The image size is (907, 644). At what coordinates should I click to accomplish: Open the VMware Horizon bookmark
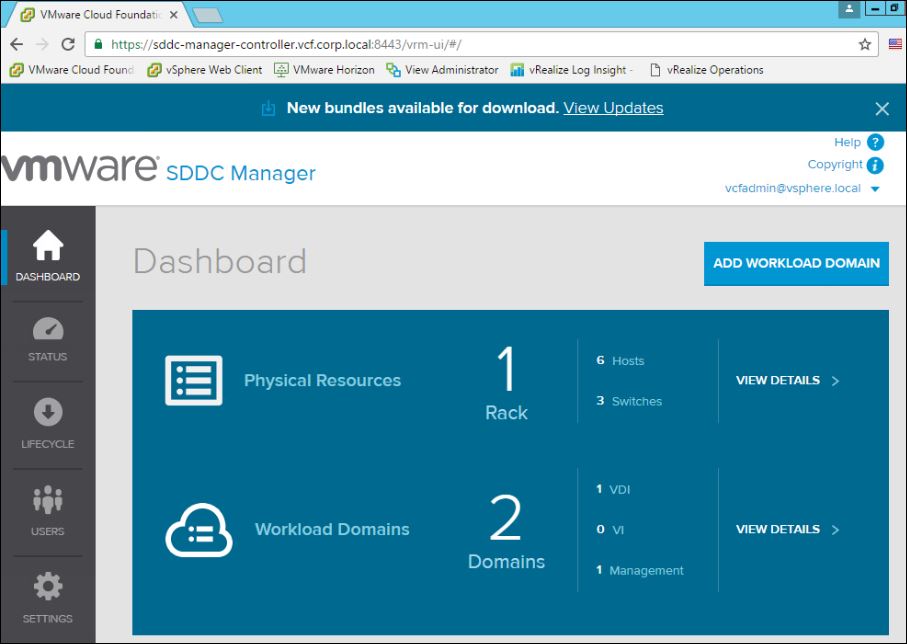(325, 70)
